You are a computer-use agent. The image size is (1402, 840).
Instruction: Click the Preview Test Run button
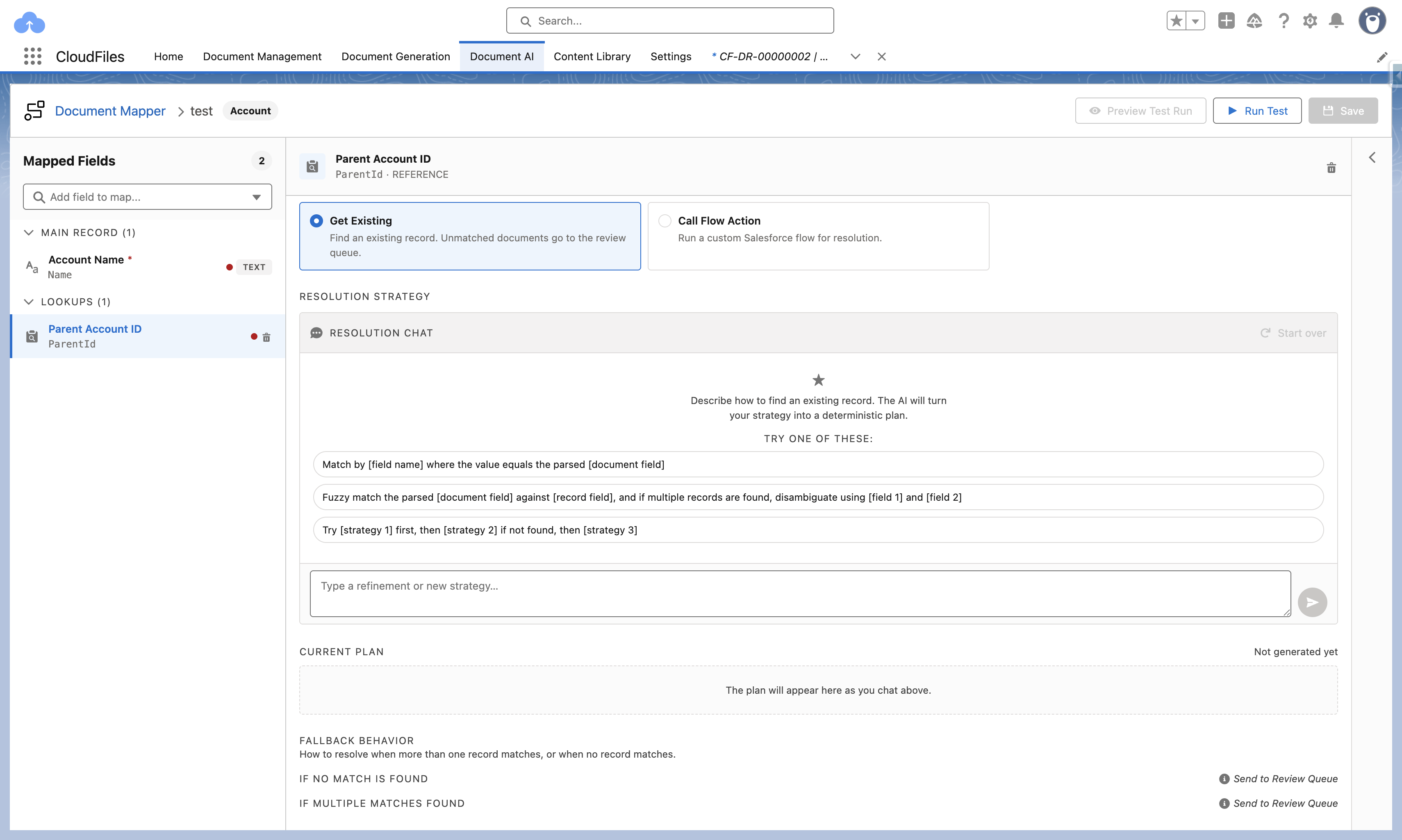[x=1140, y=111]
